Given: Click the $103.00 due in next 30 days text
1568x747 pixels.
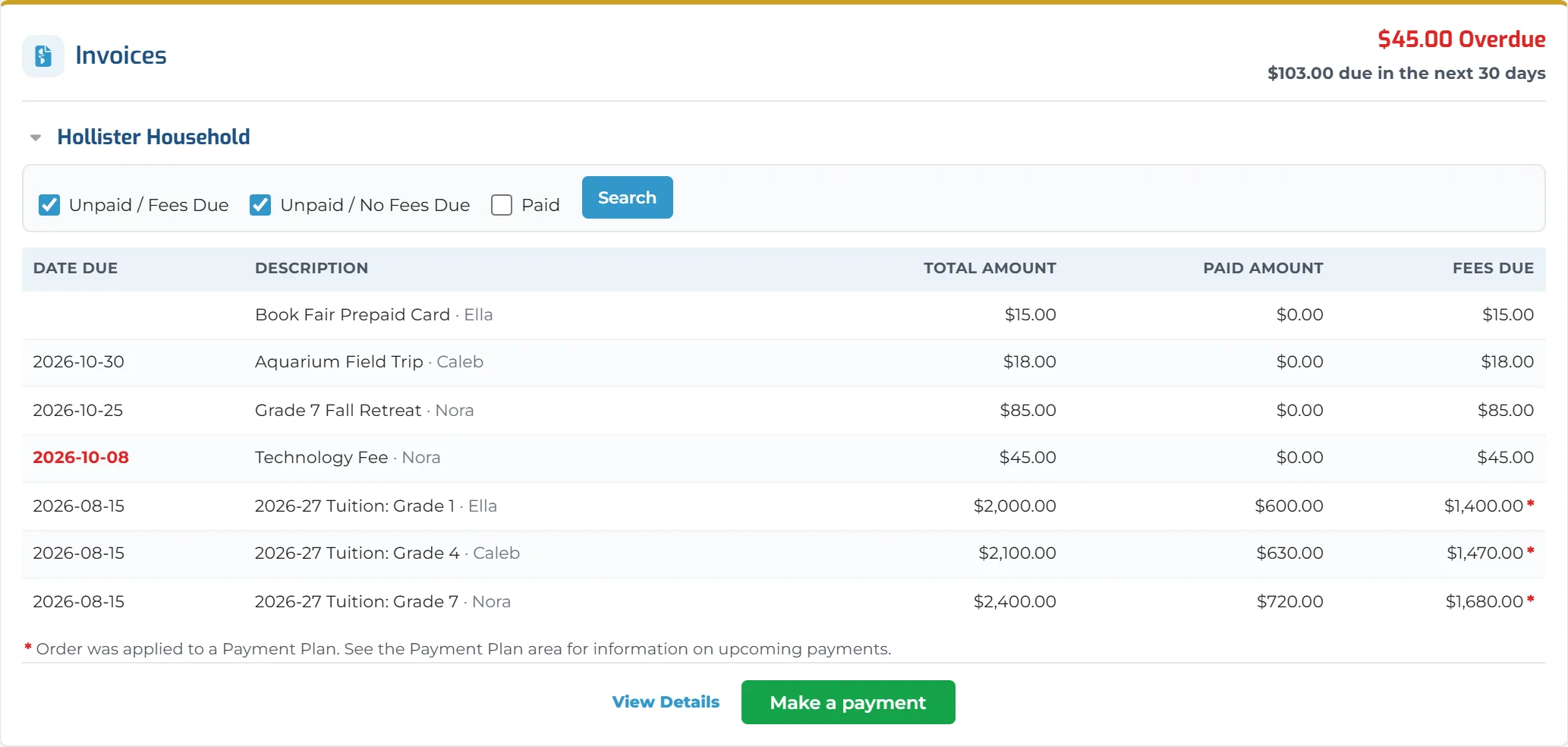Looking at the screenshot, I should coord(1406,74).
